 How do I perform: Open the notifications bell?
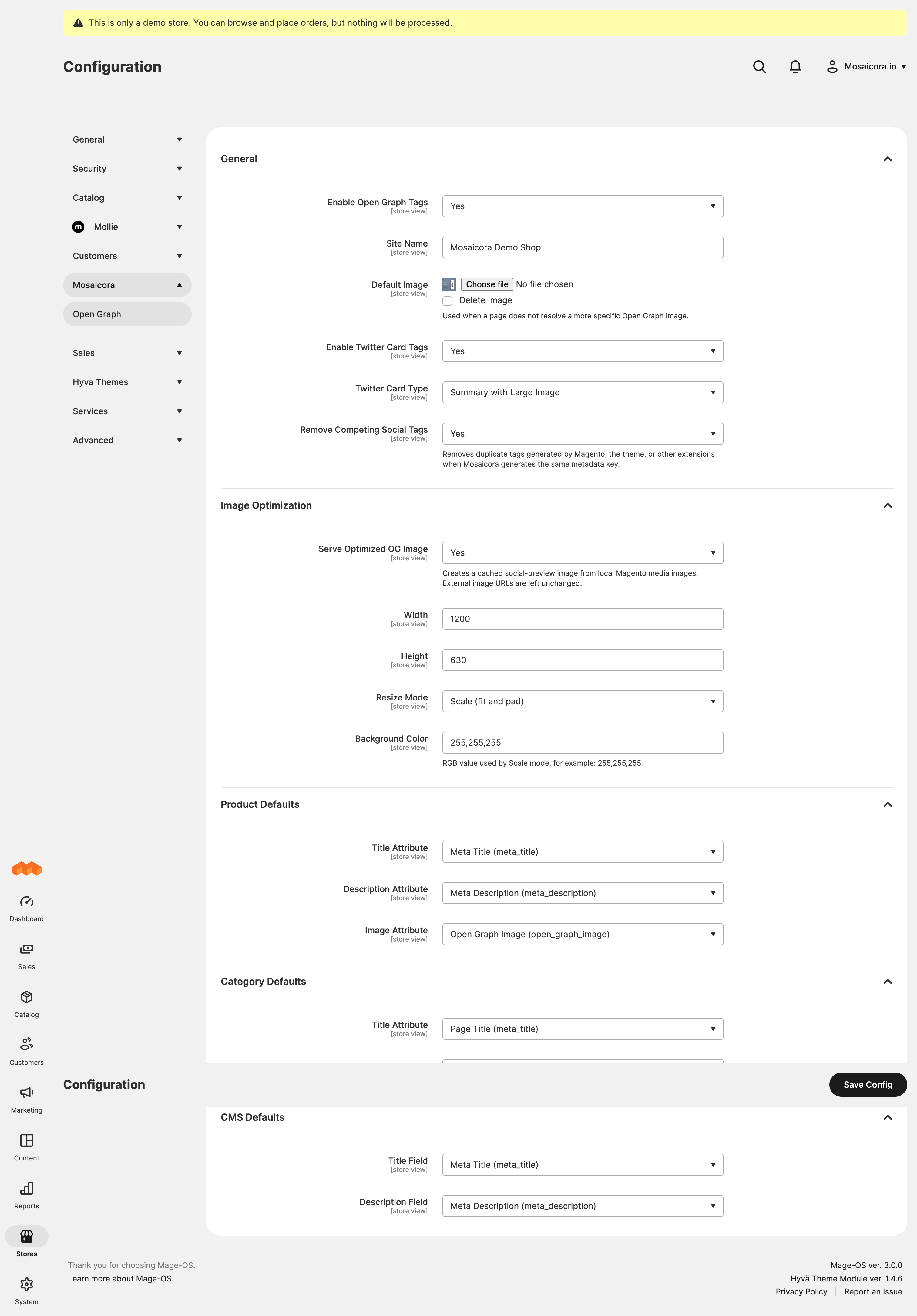(x=795, y=66)
